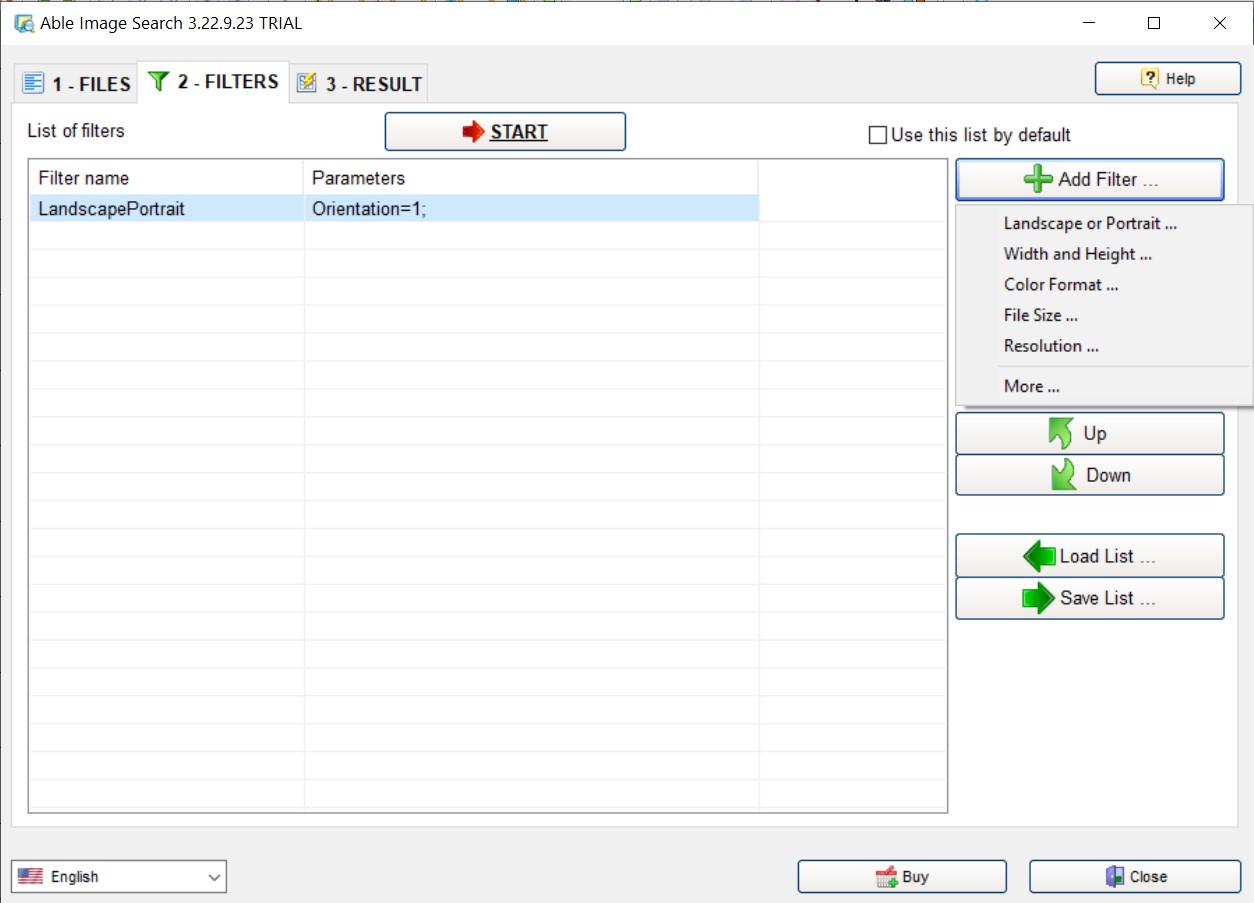Screen dimensions: 1254x903
Task: Move filter Up
Action: pyautogui.click(x=1090, y=434)
